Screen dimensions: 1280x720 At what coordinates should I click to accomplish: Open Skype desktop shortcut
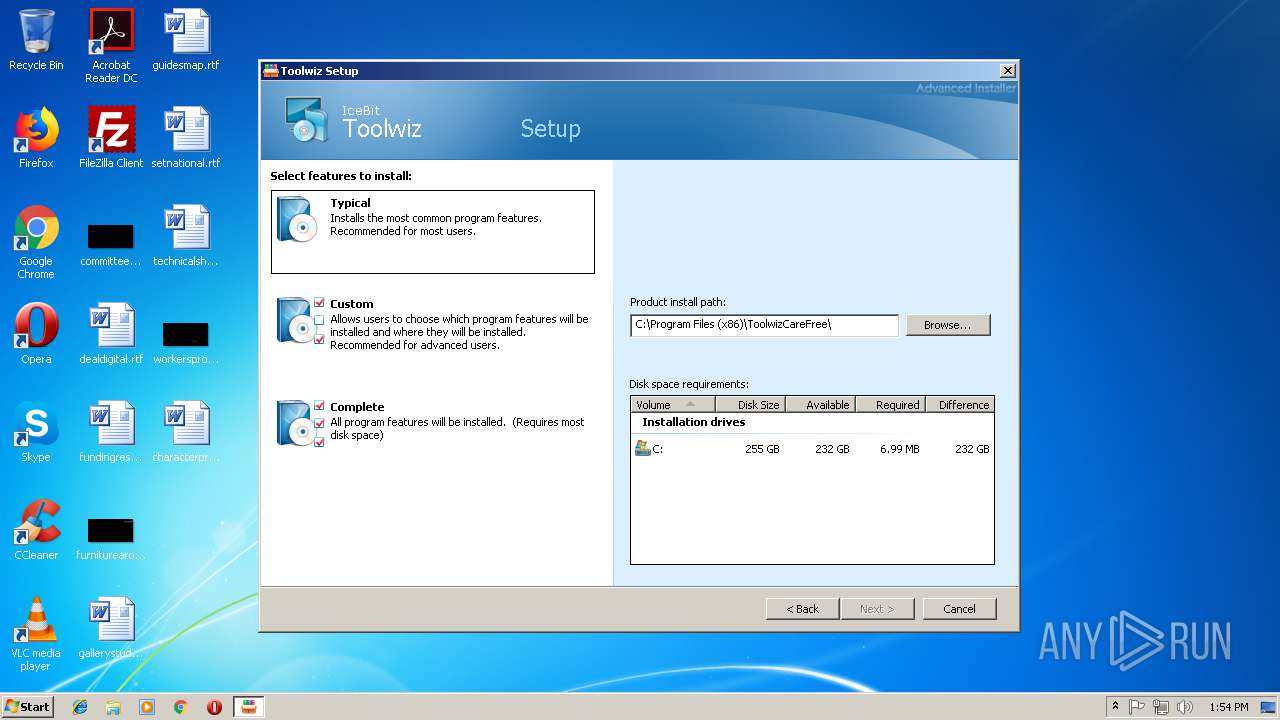click(x=36, y=432)
